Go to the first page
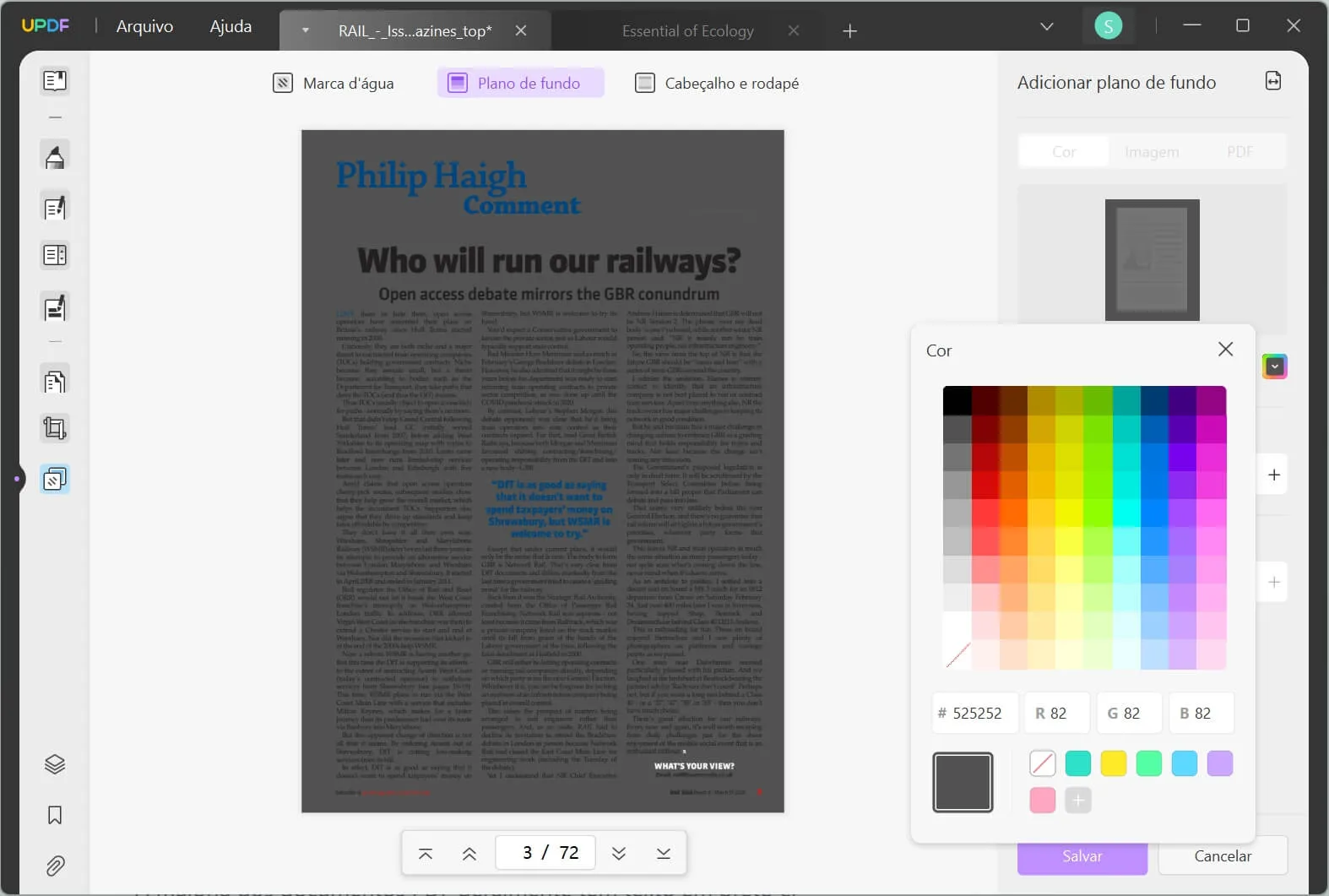Image resolution: width=1329 pixels, height=896 pixels. (x=426, y=853)
